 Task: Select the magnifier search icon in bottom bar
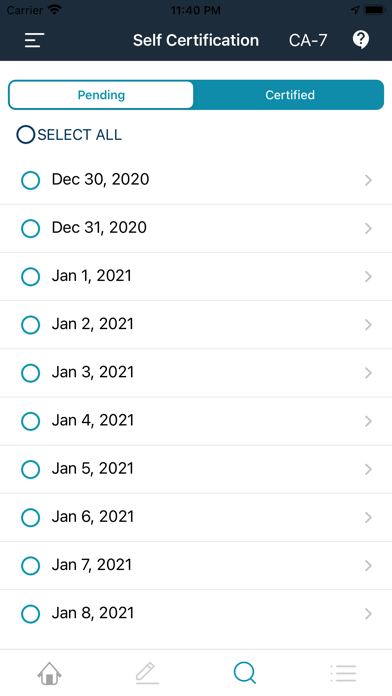click(x=245, y=673)
